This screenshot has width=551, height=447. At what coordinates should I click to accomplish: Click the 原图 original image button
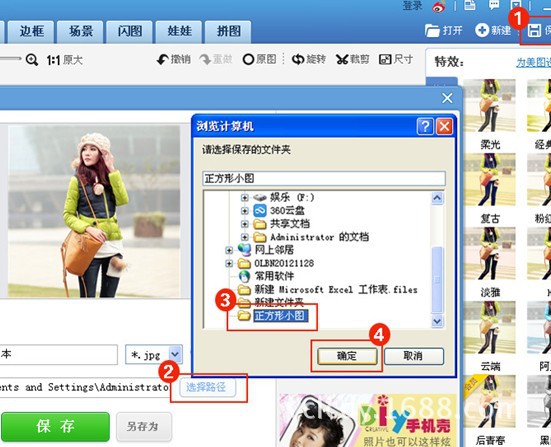tap(259, 59)
